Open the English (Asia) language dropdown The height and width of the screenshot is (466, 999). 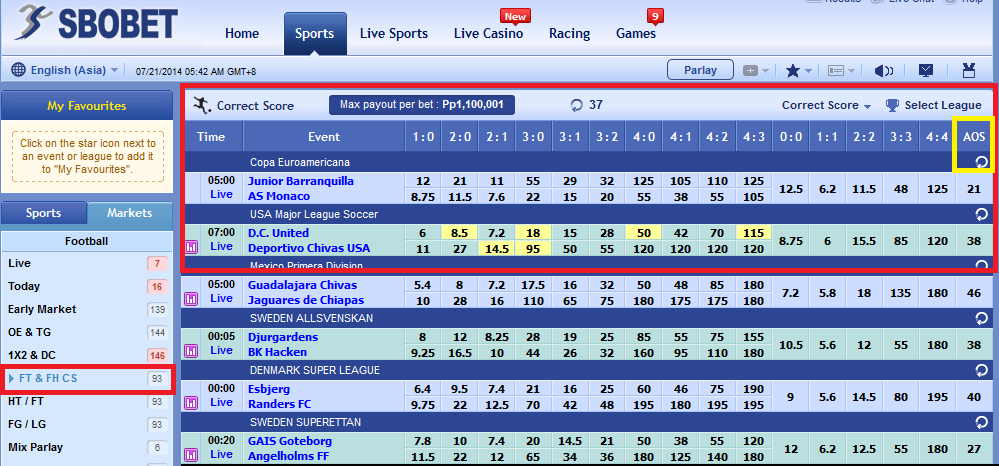[x=74, y=70]
